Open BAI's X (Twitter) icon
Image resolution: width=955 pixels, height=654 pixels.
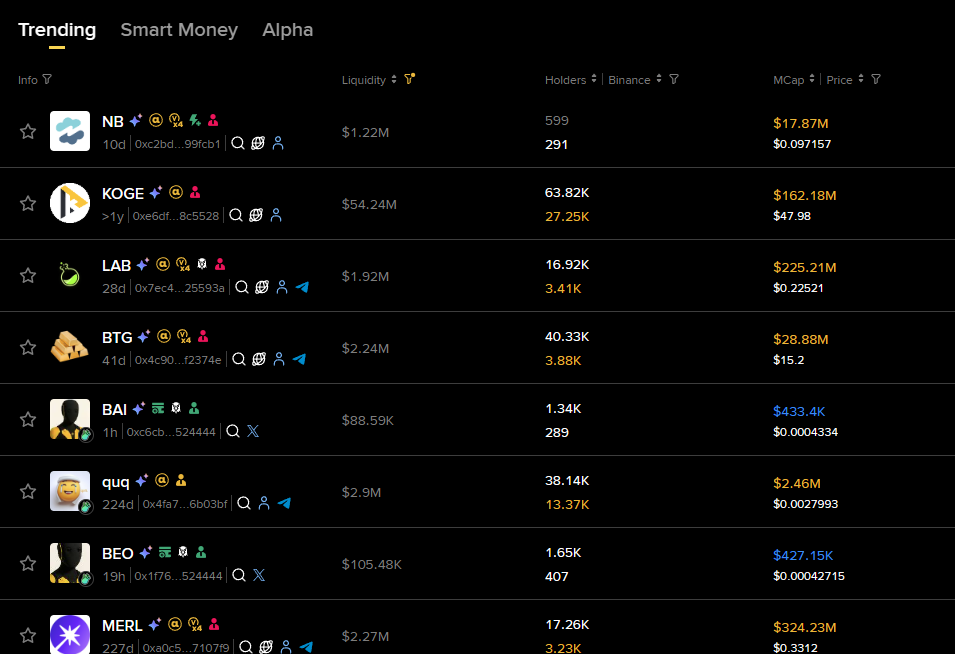click(x=253, y=431)
